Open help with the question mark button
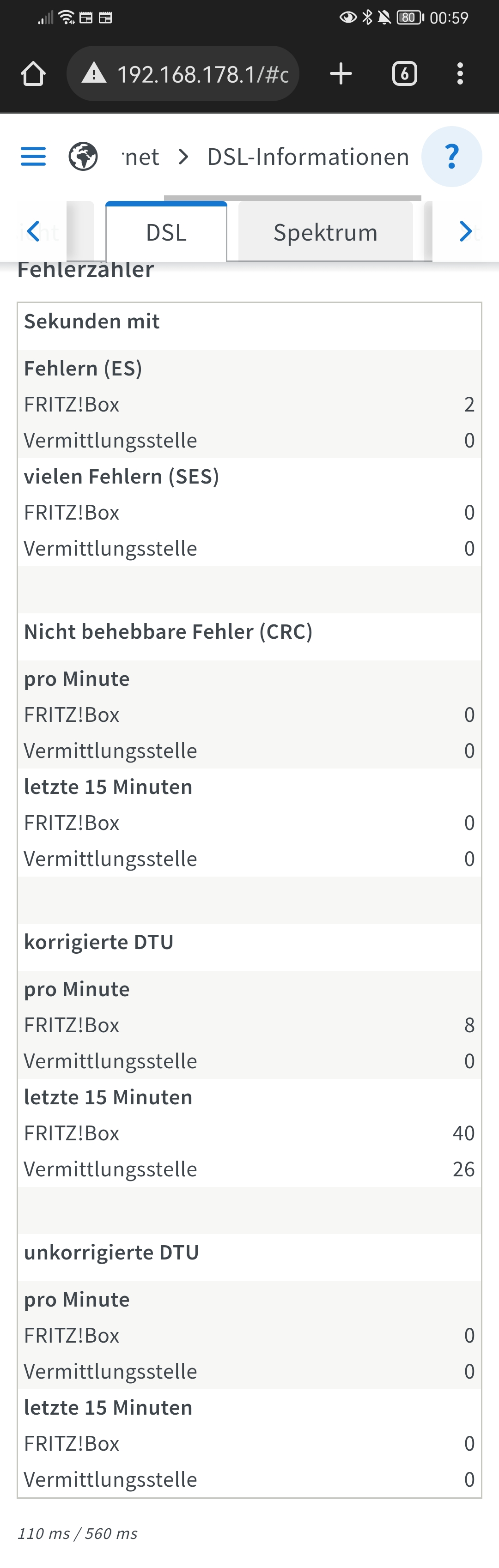The image size is (499, 1568). [451, 157]
